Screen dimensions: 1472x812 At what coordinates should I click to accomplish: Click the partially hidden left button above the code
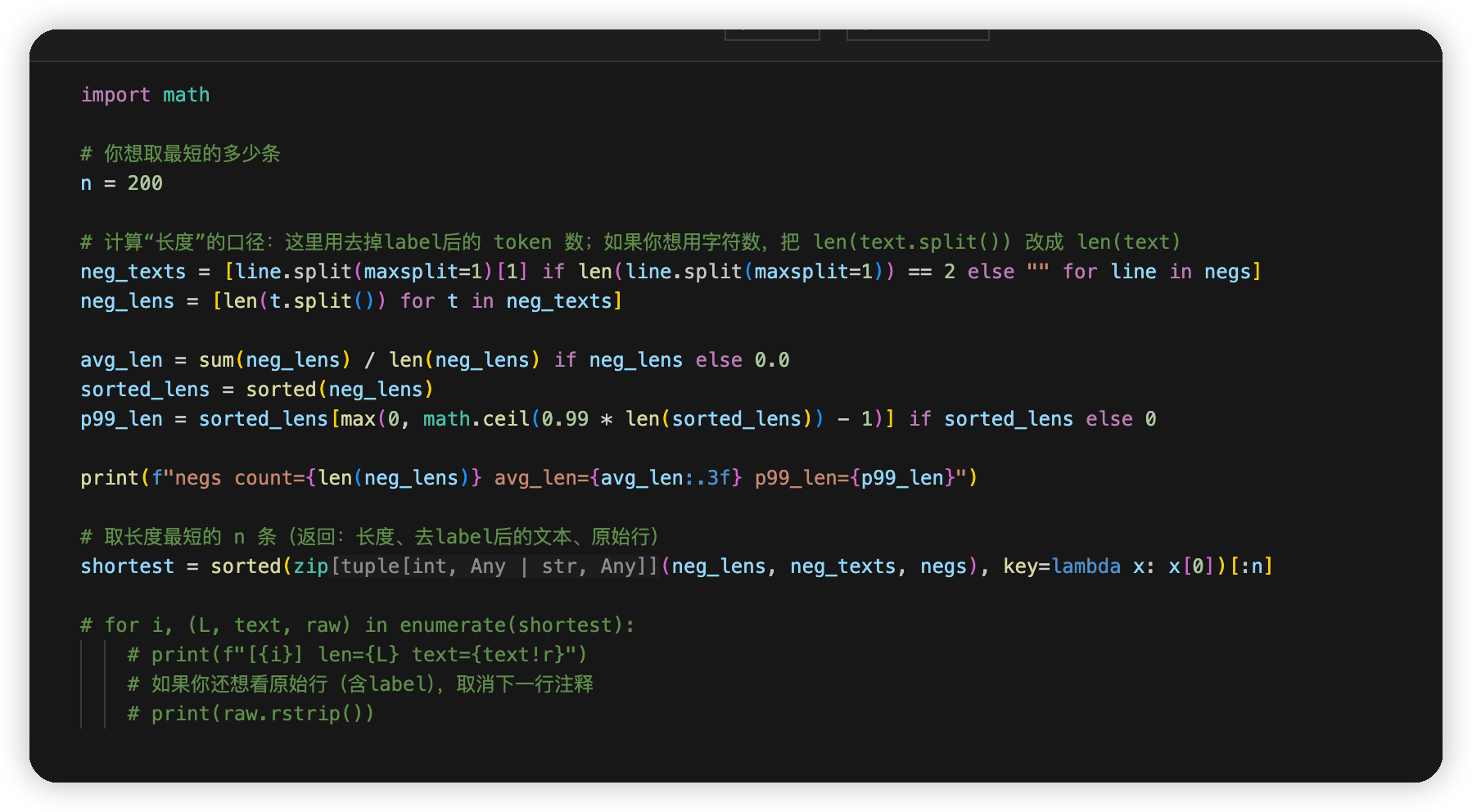point(772,34)
